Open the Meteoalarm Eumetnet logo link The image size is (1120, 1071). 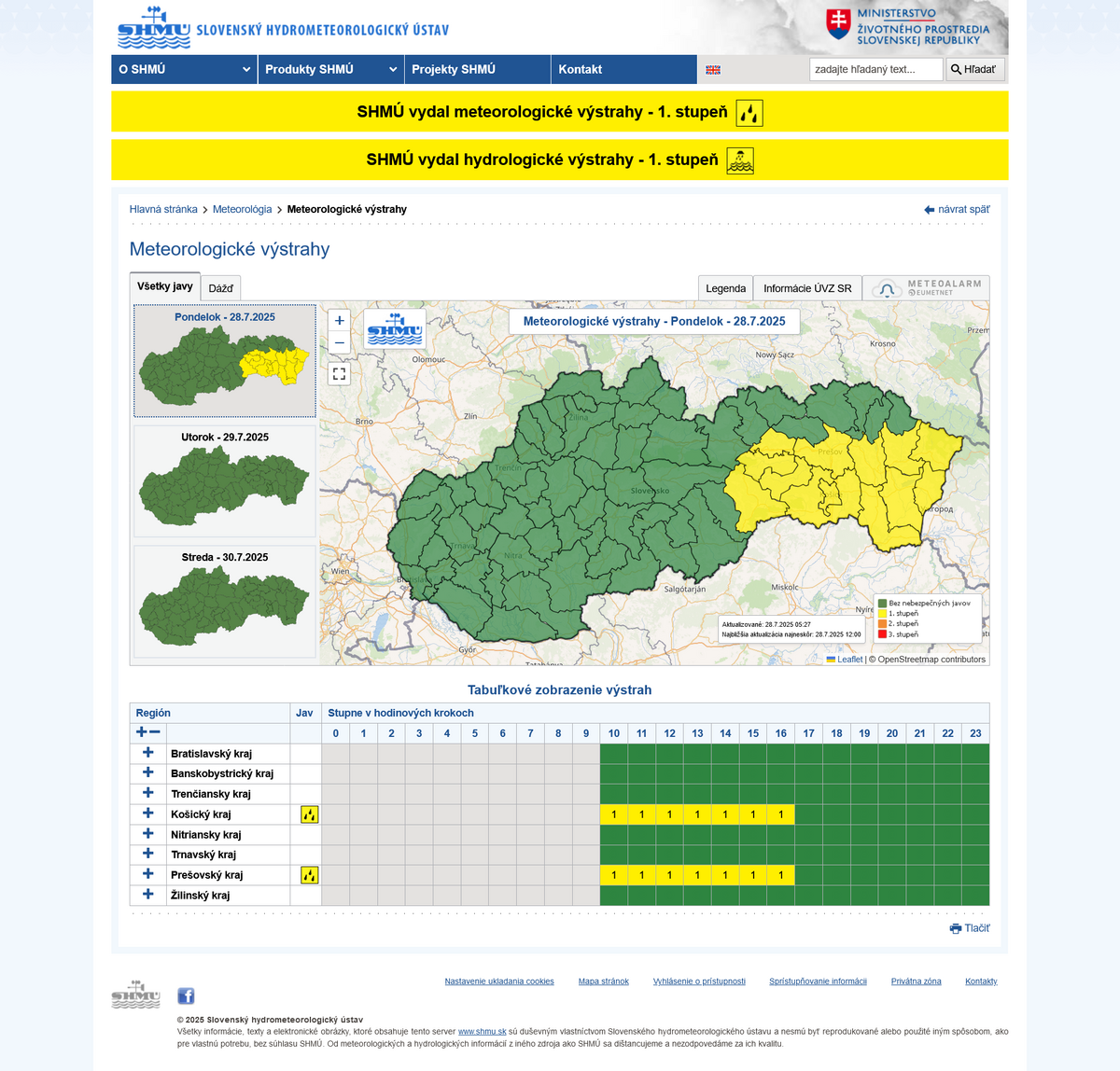pyautogui.click(x=926, y=288)
